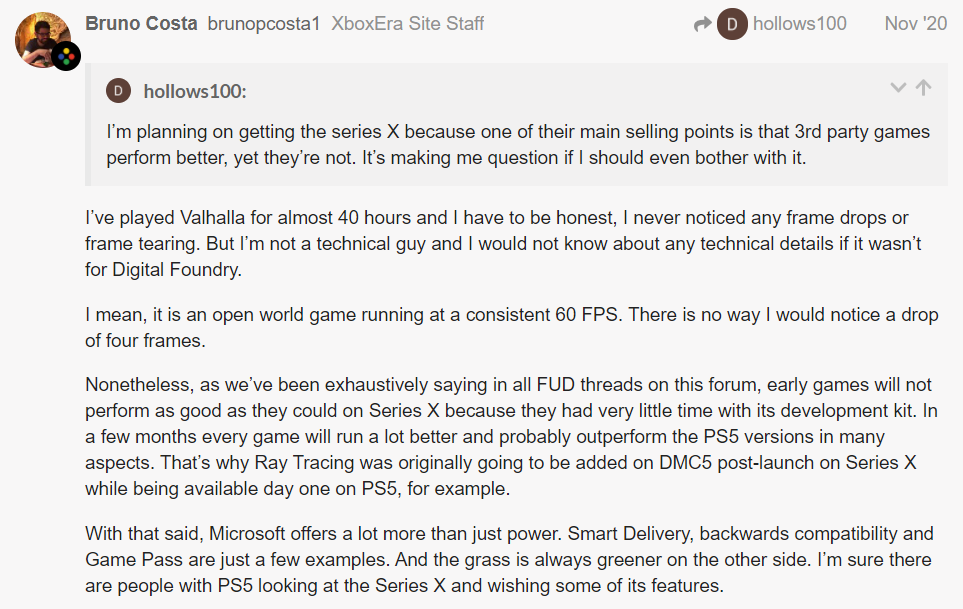This screenshot has height=609, width=963.
Task: Click hollows100 avatar in post header
Action: [x=732, y=24]
